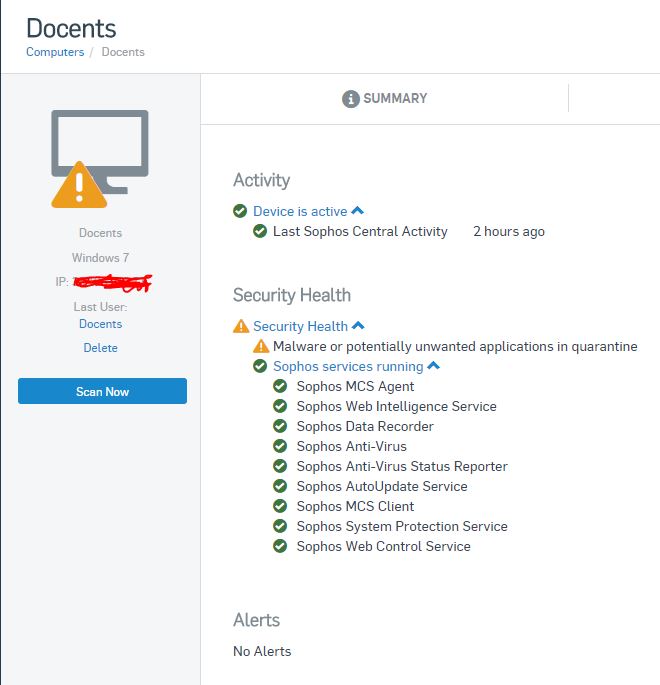Open the Summary tab
Image resolution: width=660 pixels, height=685 pixels.
384,99
